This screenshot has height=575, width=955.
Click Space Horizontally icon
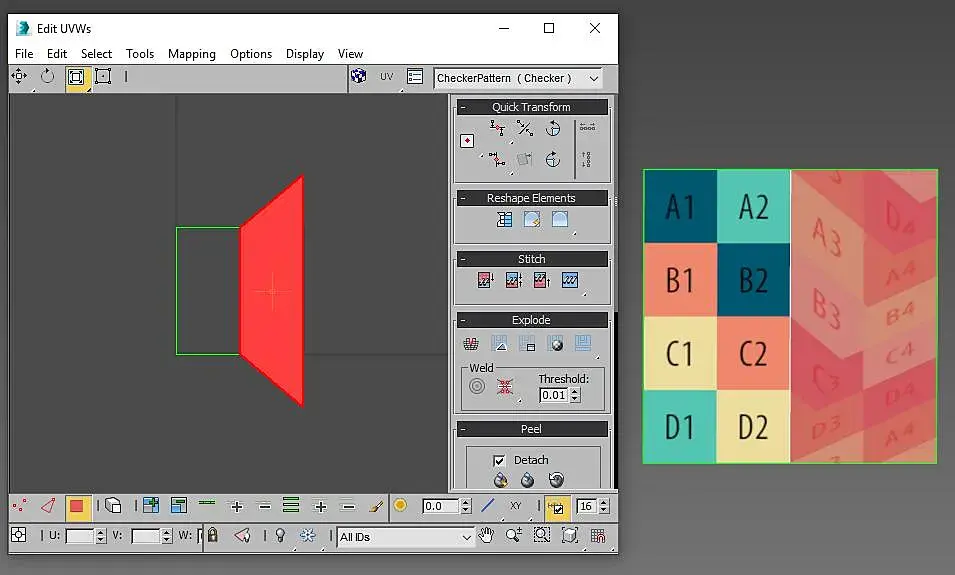(x=587, y=127)
